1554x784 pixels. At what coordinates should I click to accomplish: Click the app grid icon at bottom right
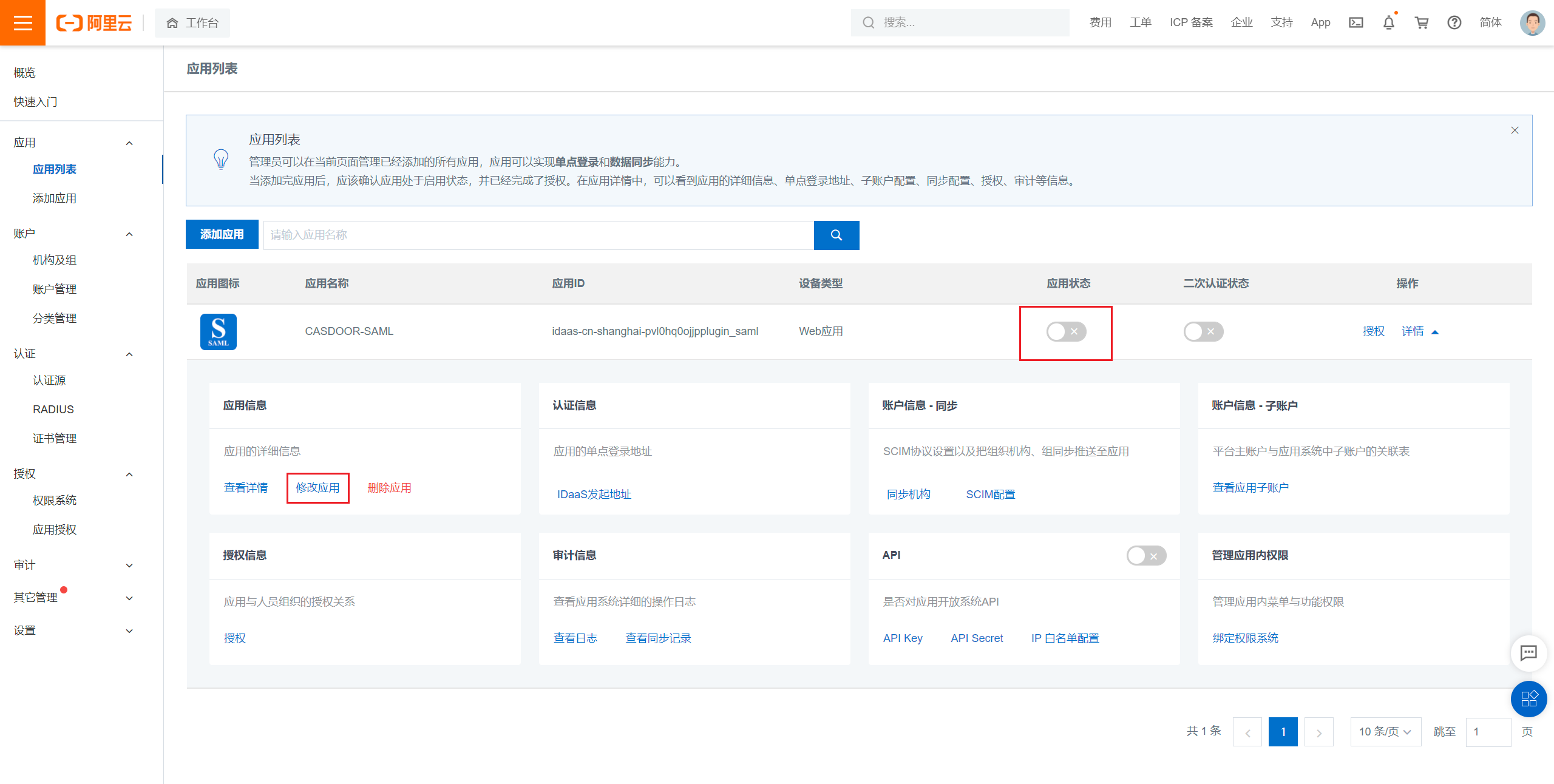(1529, 699)
